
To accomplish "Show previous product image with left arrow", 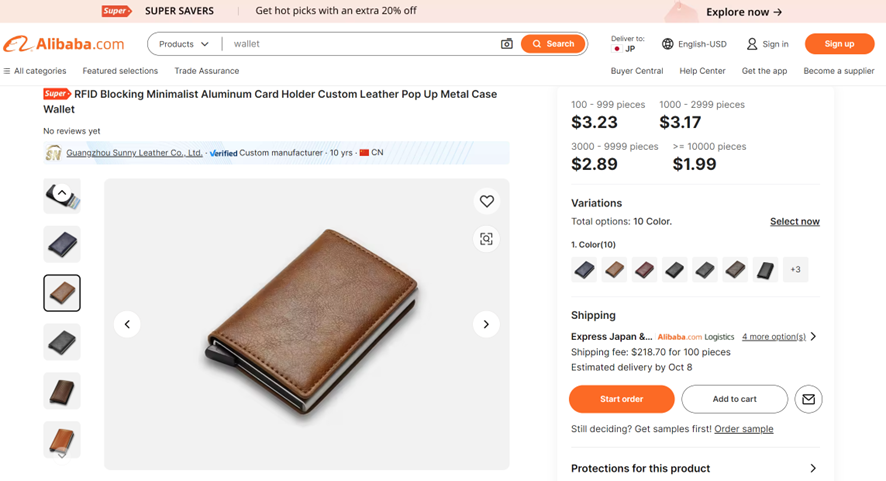I will pyautogui.click(x=127, y=324).
